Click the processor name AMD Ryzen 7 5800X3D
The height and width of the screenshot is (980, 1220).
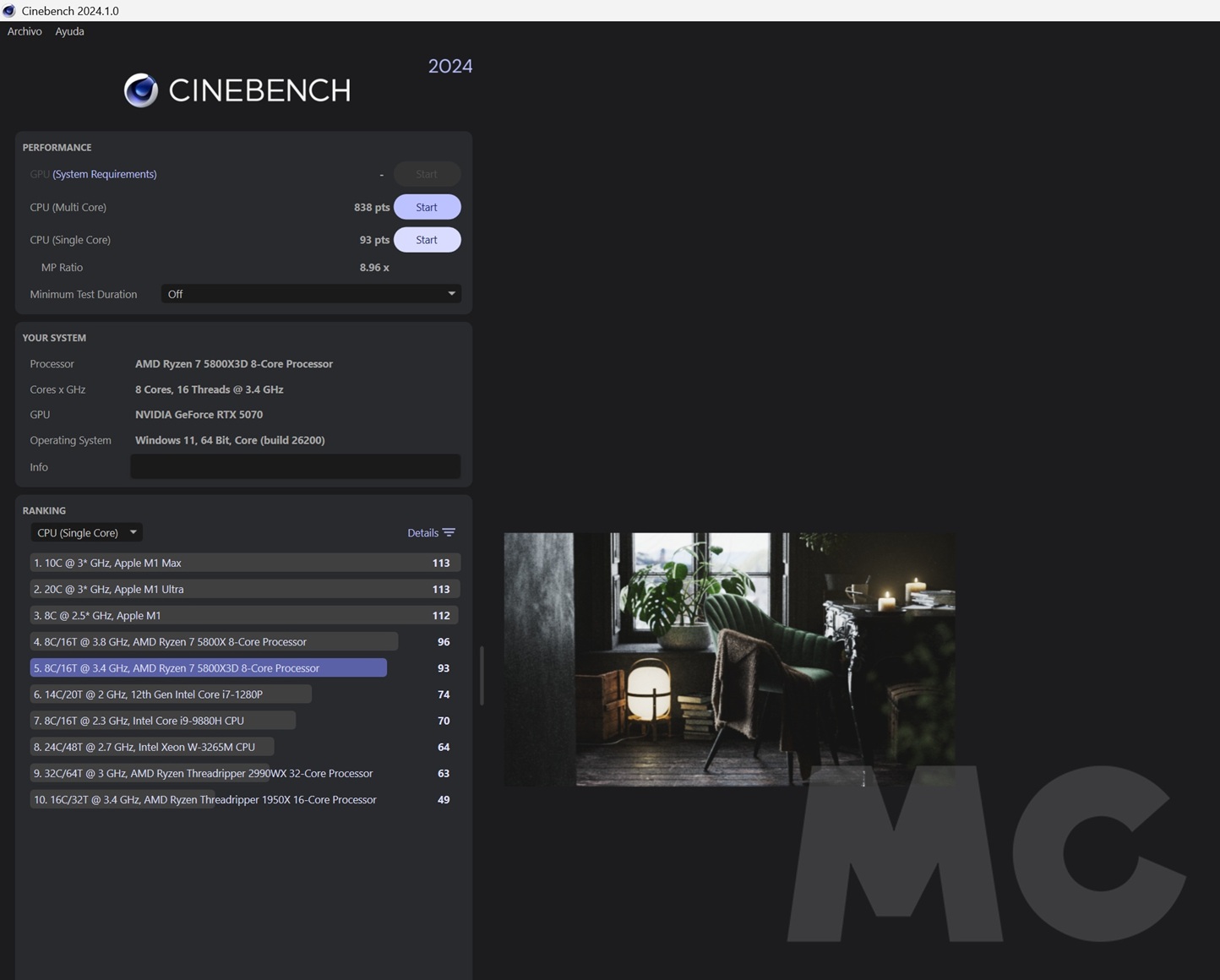tap(234, 364)
